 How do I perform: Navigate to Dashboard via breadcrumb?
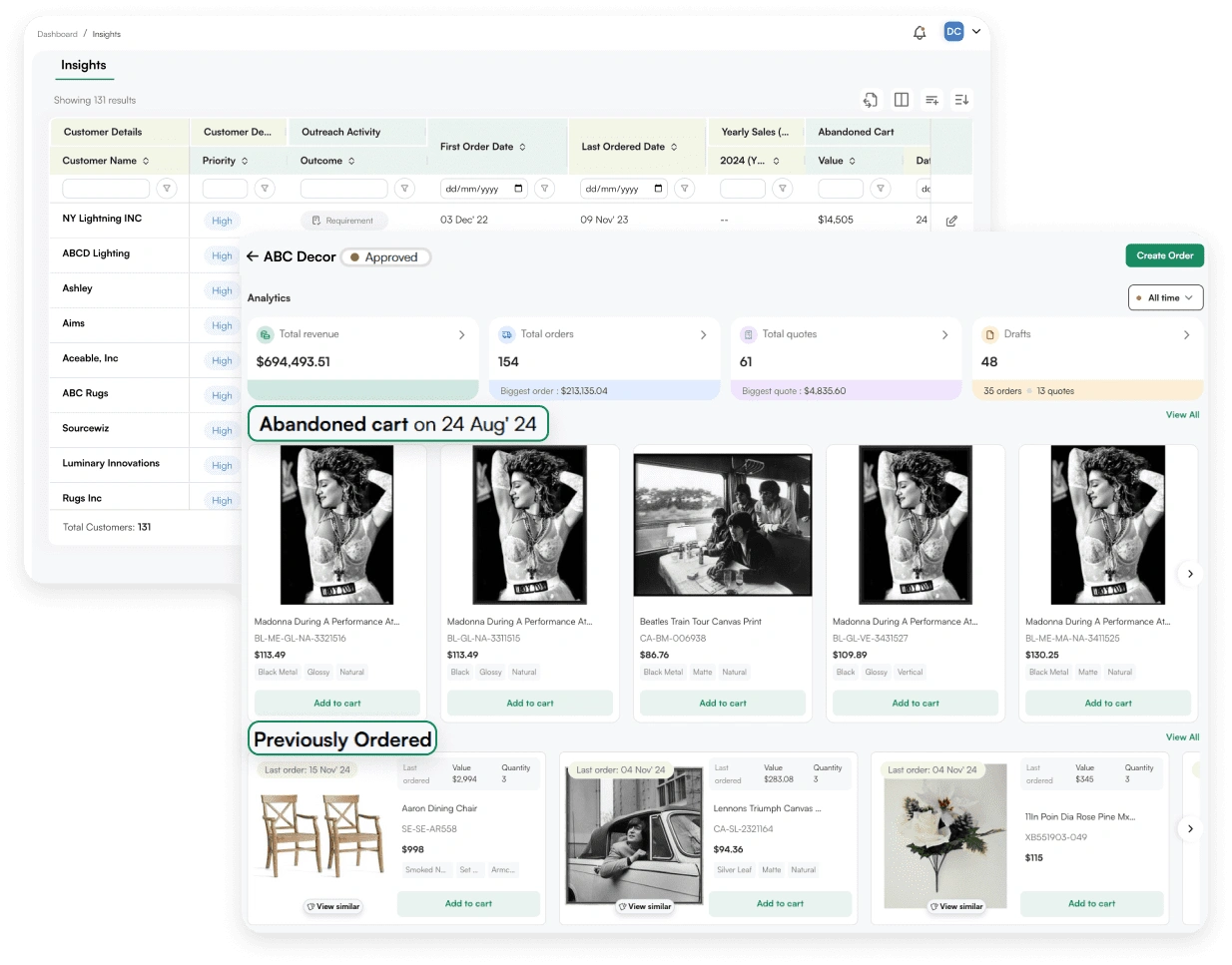click(x=57, y=33)
